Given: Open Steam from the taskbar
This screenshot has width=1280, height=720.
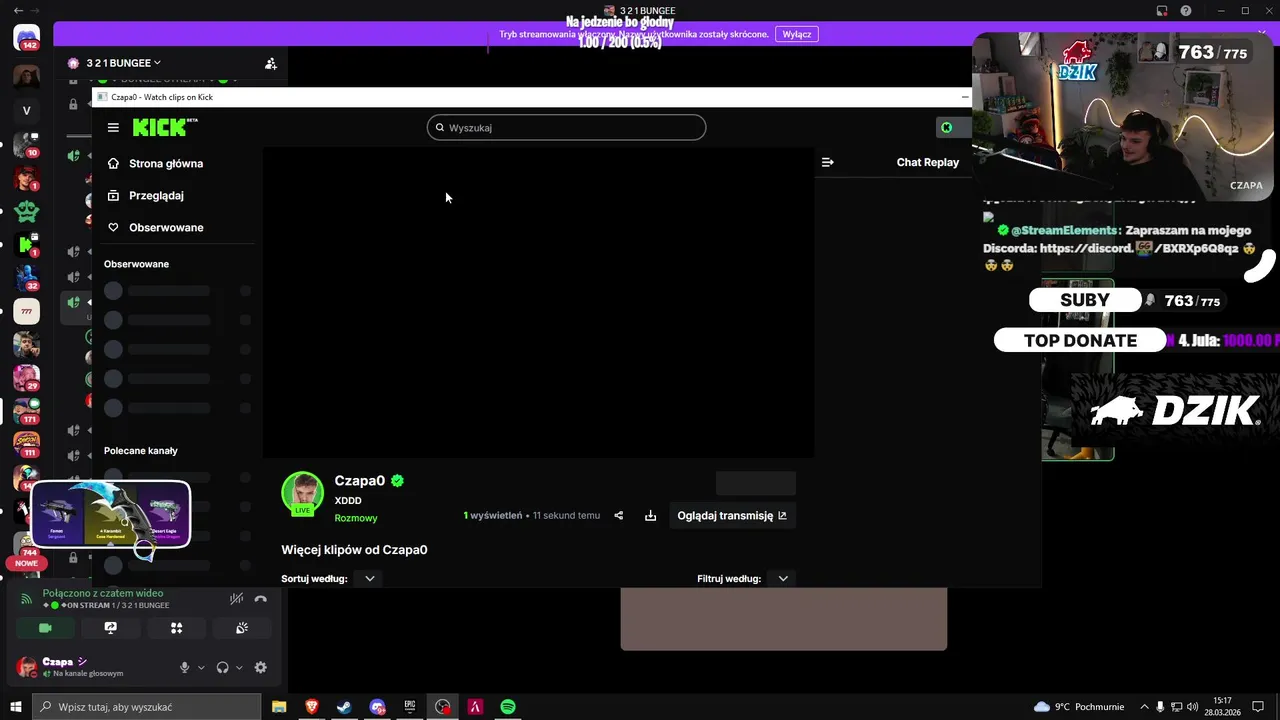Looking at the screenshot, I should pyautogui.click(x=344, y=707).
